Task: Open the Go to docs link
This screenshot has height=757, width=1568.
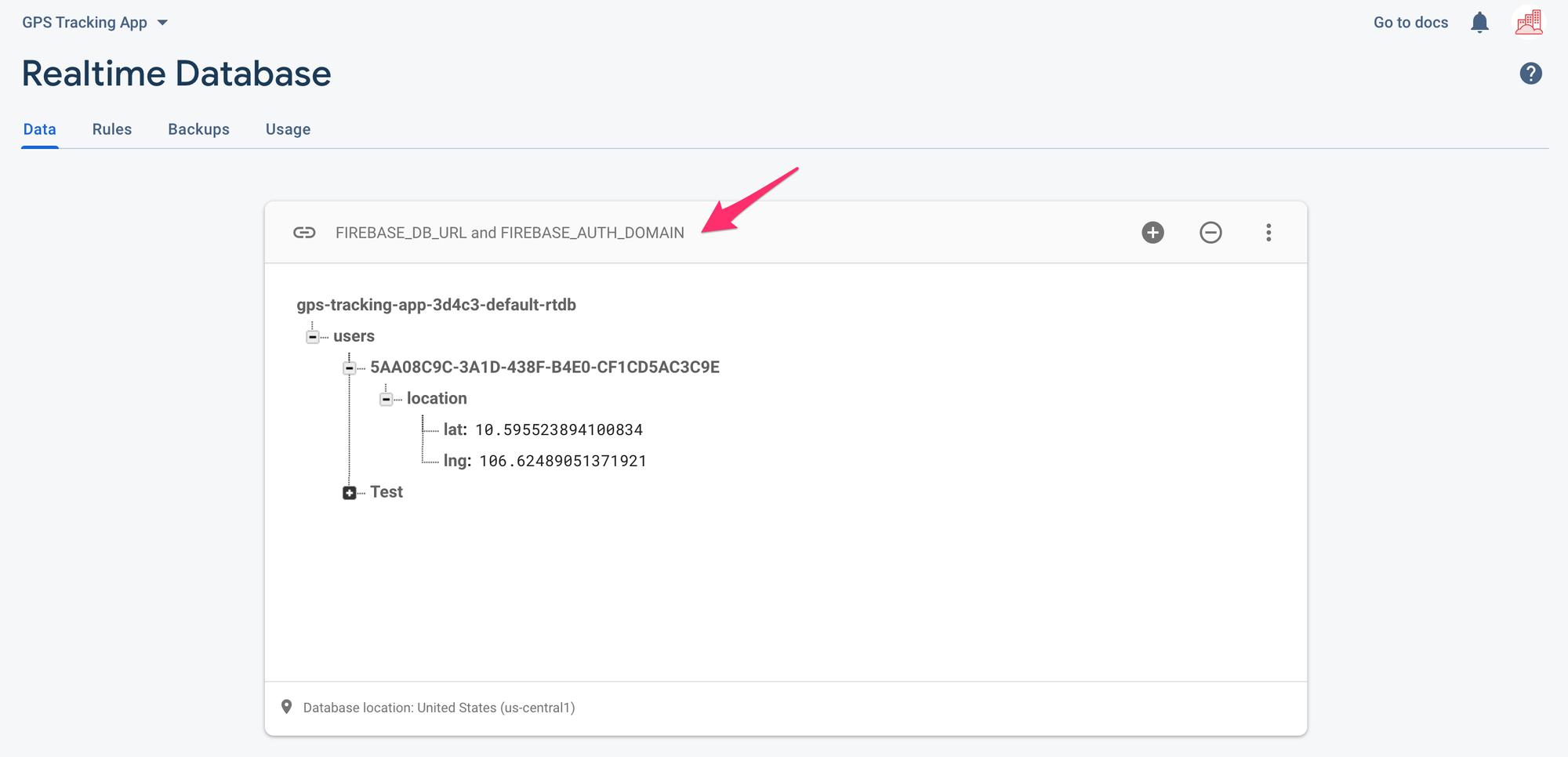Action: coord(1410,22)
